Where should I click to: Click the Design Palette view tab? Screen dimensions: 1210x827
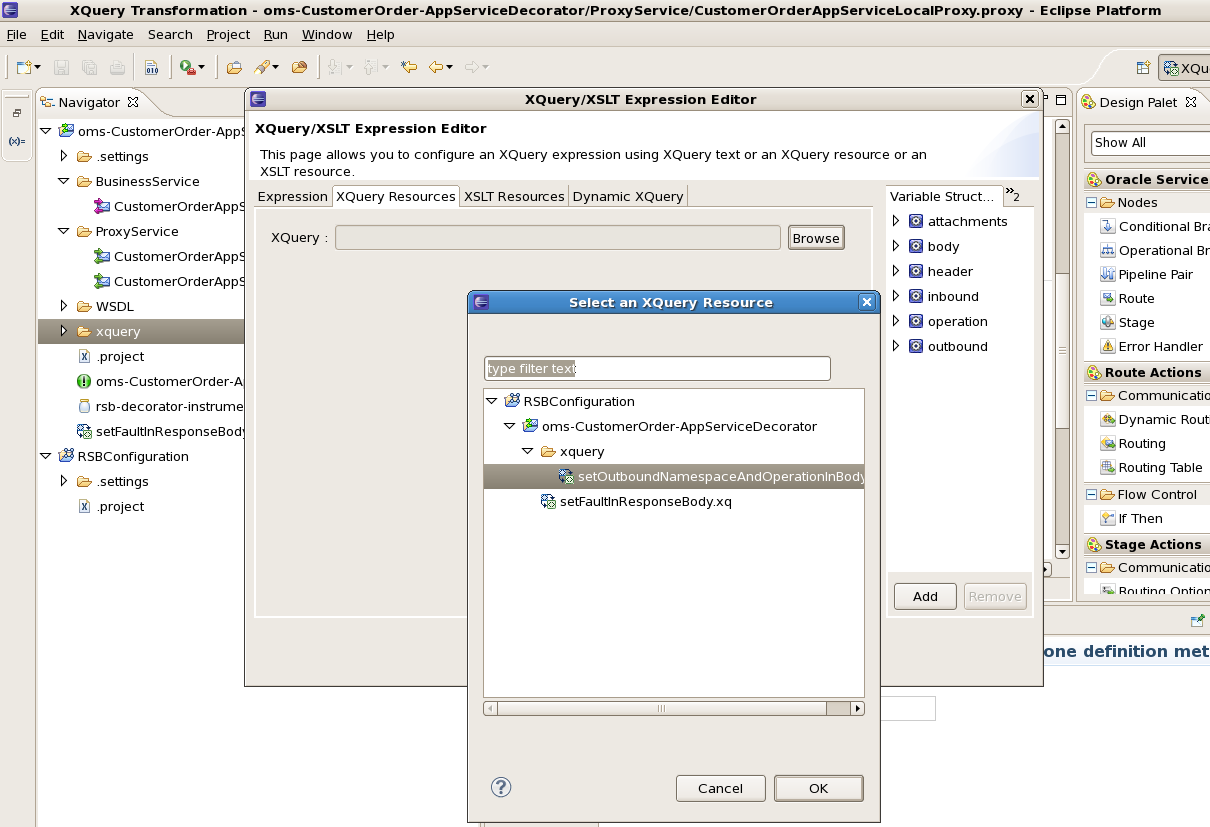[1137, 102]
